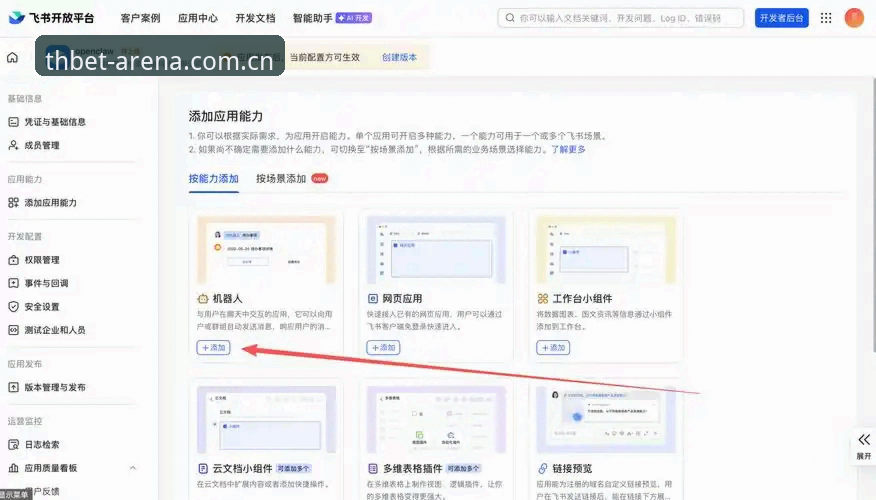The image size is (876, 500).
Task: Click the 机器人 robot icon
Action: click(x=203, y=299)
